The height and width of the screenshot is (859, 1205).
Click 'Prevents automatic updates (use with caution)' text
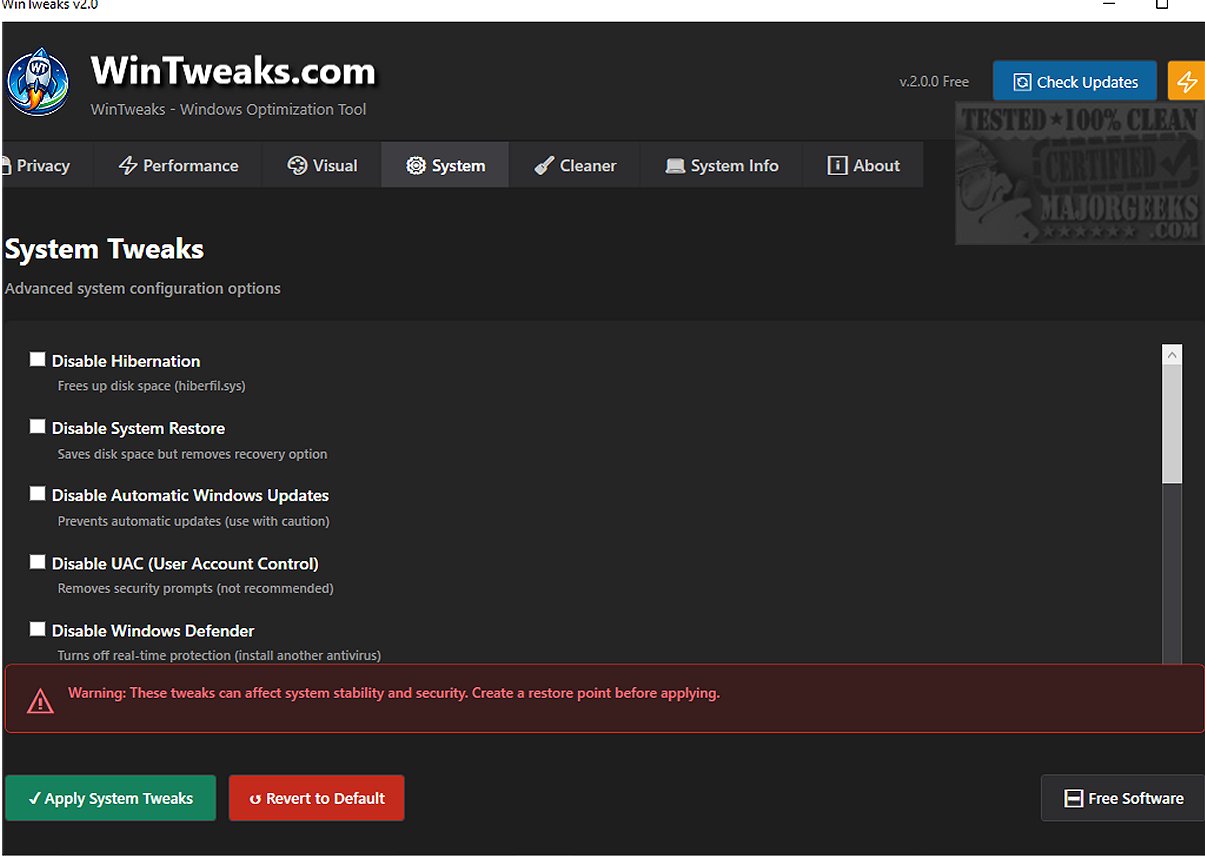click(194, 521)
